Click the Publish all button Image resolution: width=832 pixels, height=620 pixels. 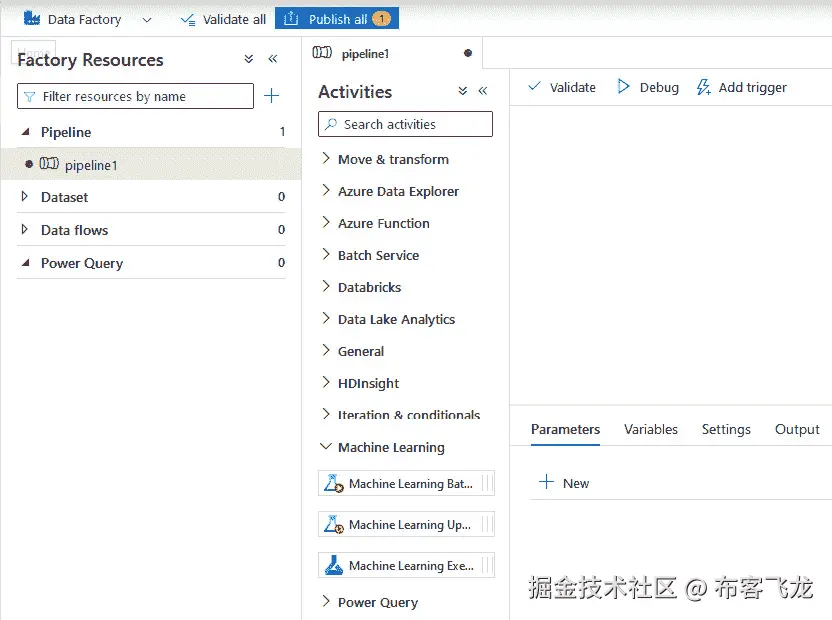pos(337,19)
